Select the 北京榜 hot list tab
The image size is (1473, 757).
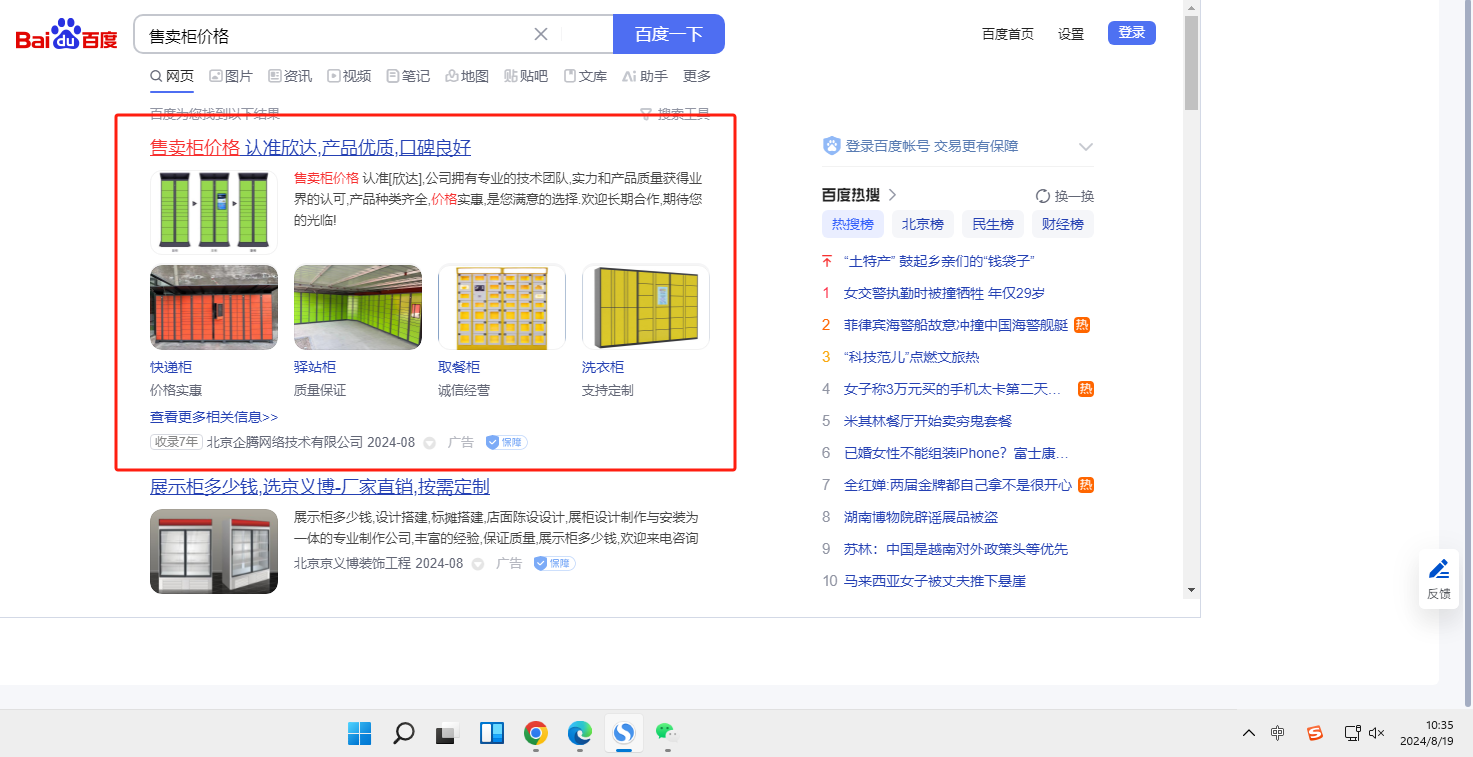[x=922, y=224]
